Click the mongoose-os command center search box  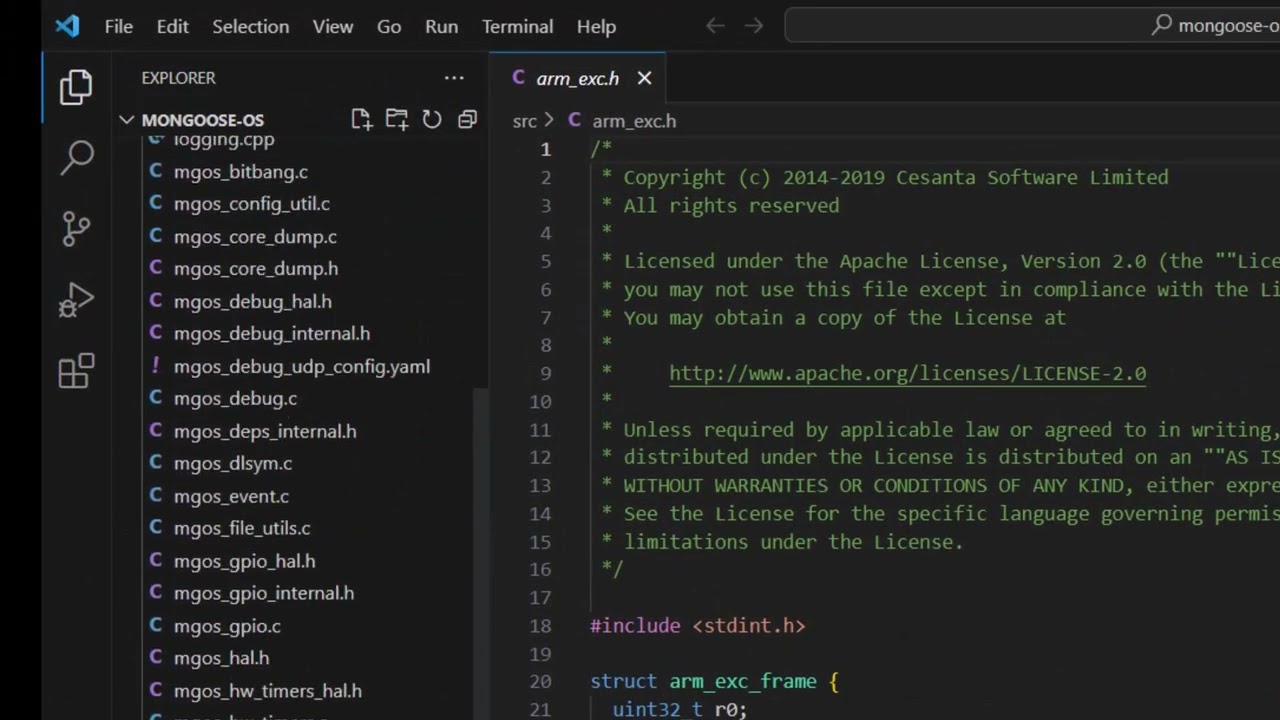point(1032,26)
